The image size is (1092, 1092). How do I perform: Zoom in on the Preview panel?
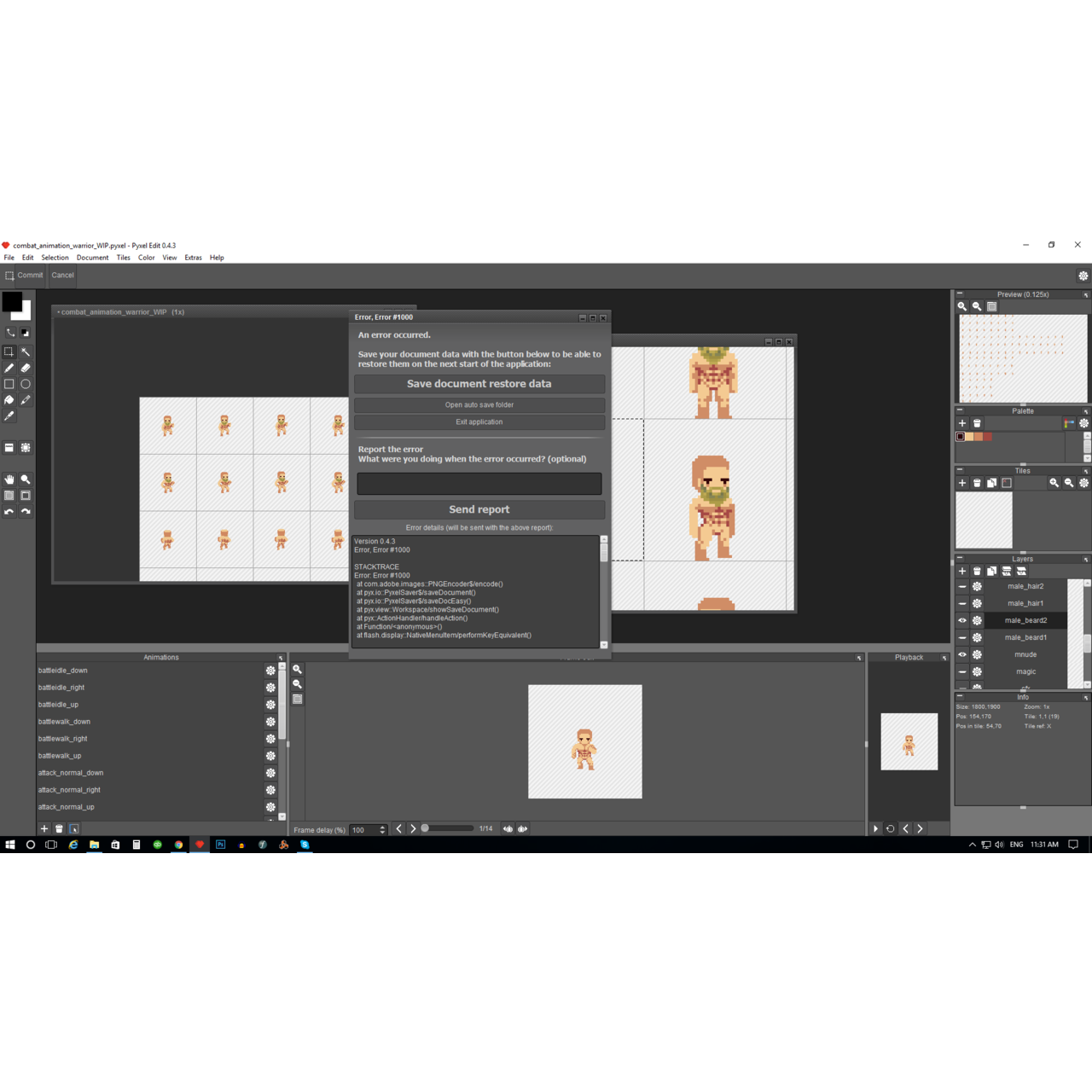[x=962, y=306]
